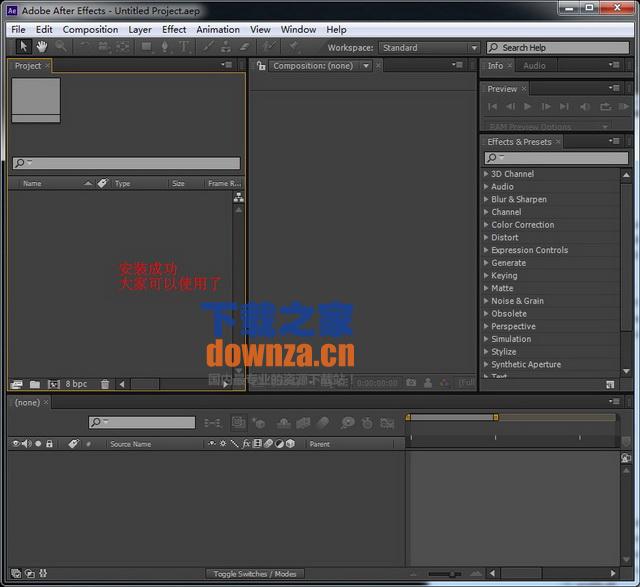Screen dimensions: 640x587
Task: Switch to the Audio panel tab
Action: 535,66
